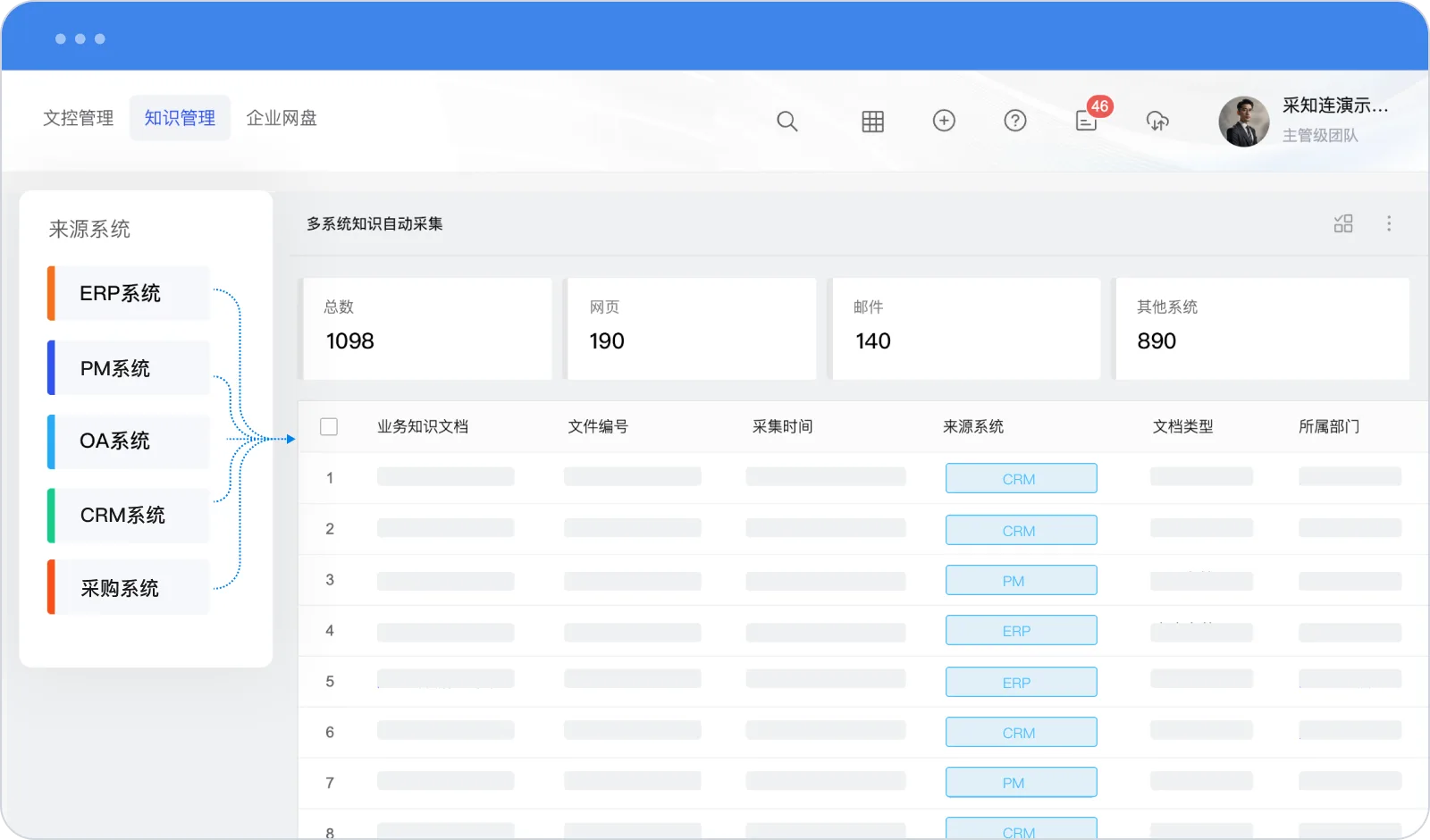Click the 来源系统 column header
Image resolution: width=1430 pixels, height=840 pixels.
[x=973, y=427]
